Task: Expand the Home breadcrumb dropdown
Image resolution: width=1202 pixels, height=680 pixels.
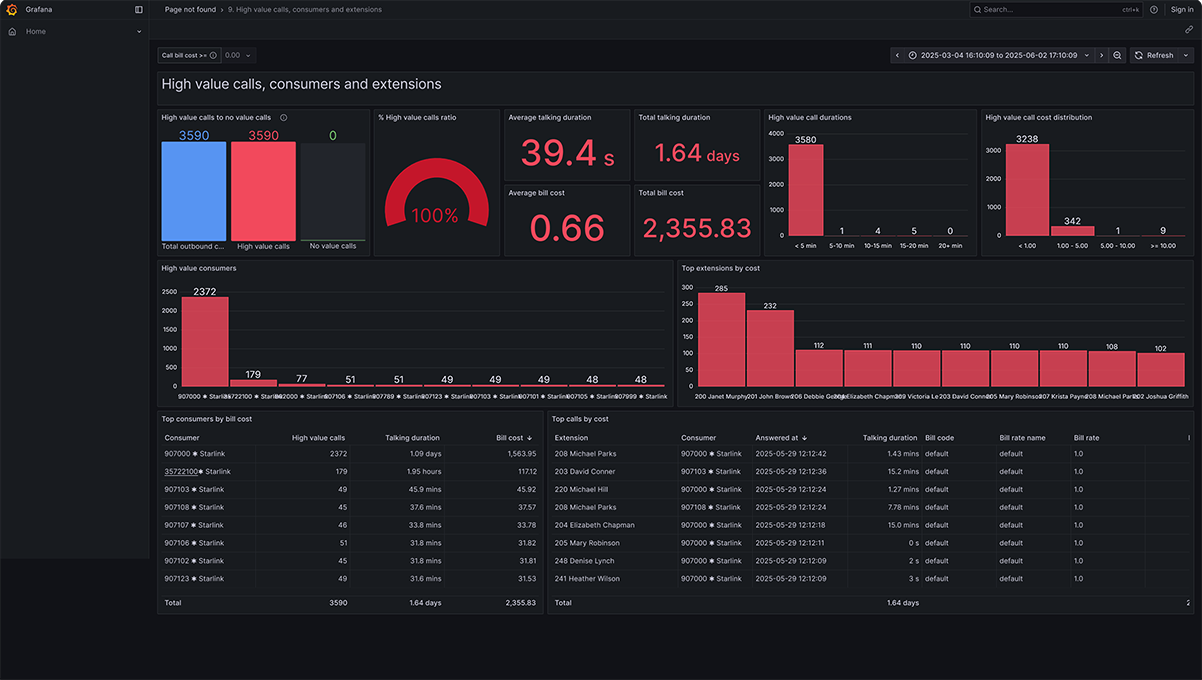Action: 139,31
